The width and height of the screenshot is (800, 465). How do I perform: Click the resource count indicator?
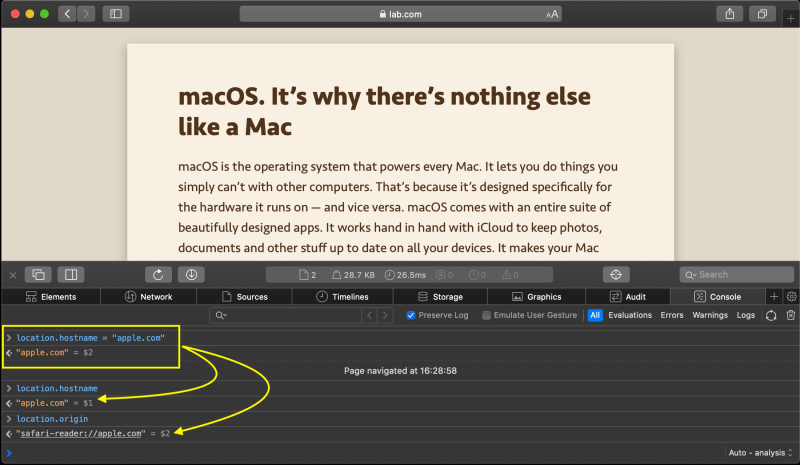(x=308, y=275)
